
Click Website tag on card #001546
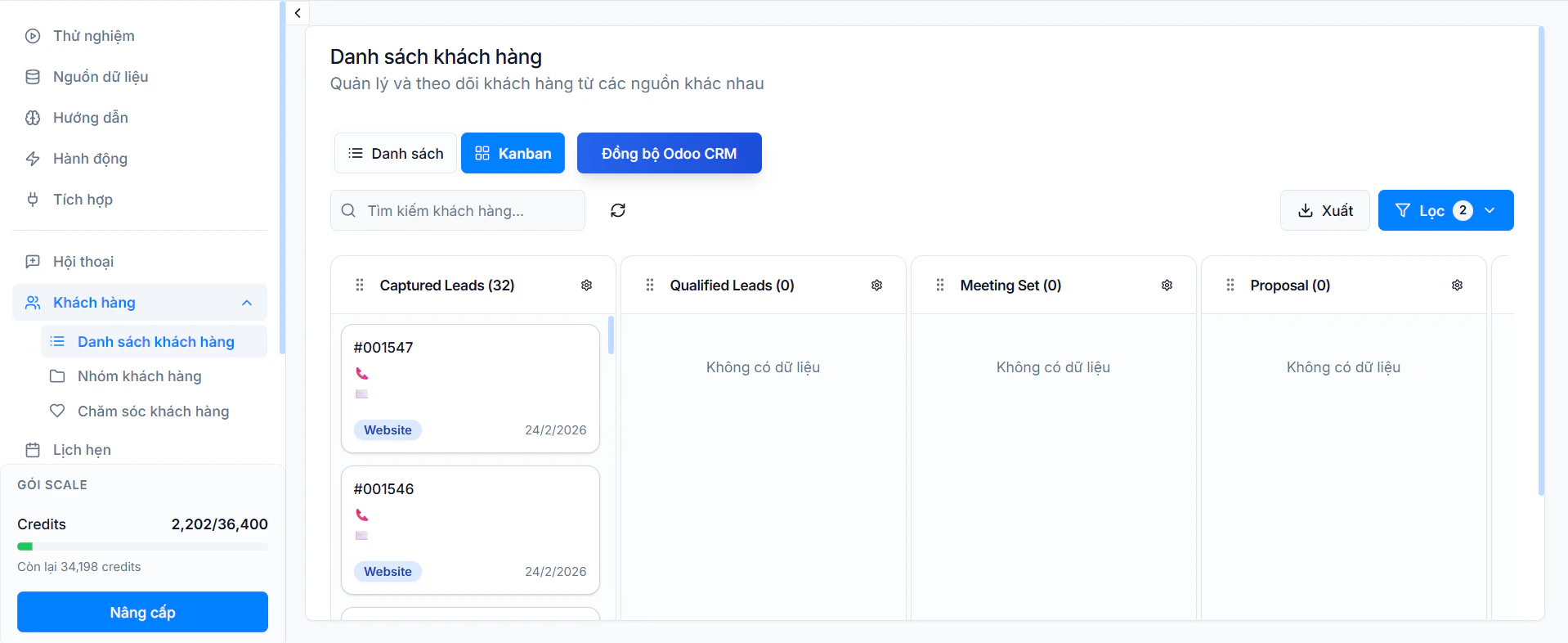[x=388, y=572]
